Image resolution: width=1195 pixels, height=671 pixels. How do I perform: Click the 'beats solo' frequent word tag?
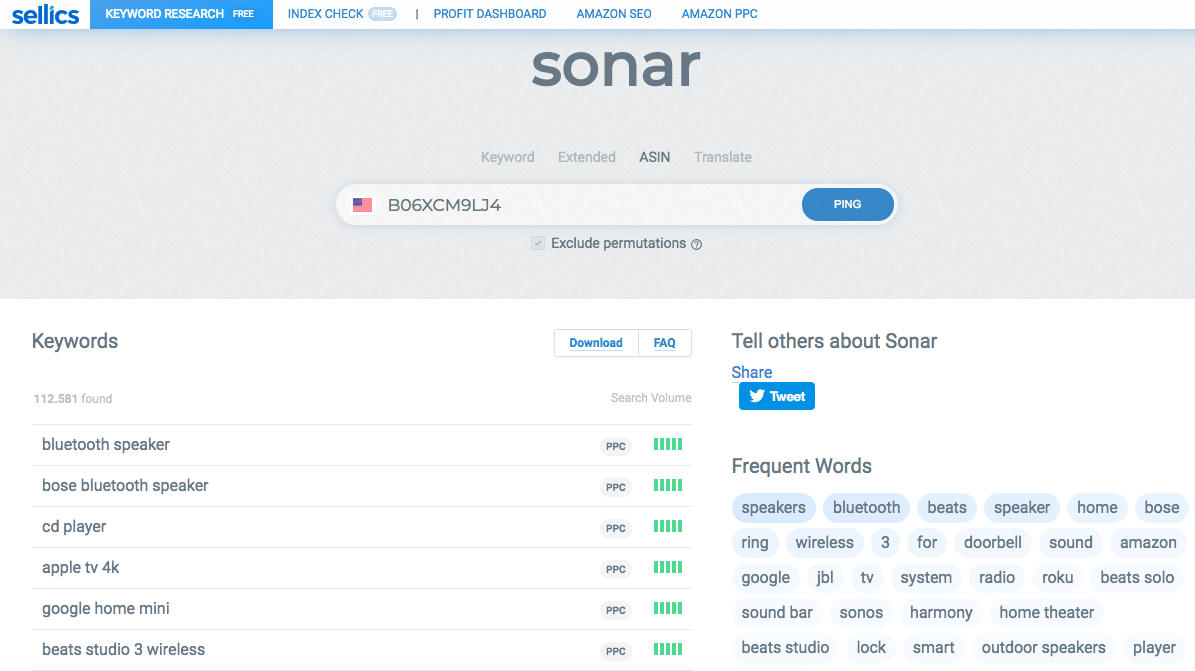(1137, 578)
